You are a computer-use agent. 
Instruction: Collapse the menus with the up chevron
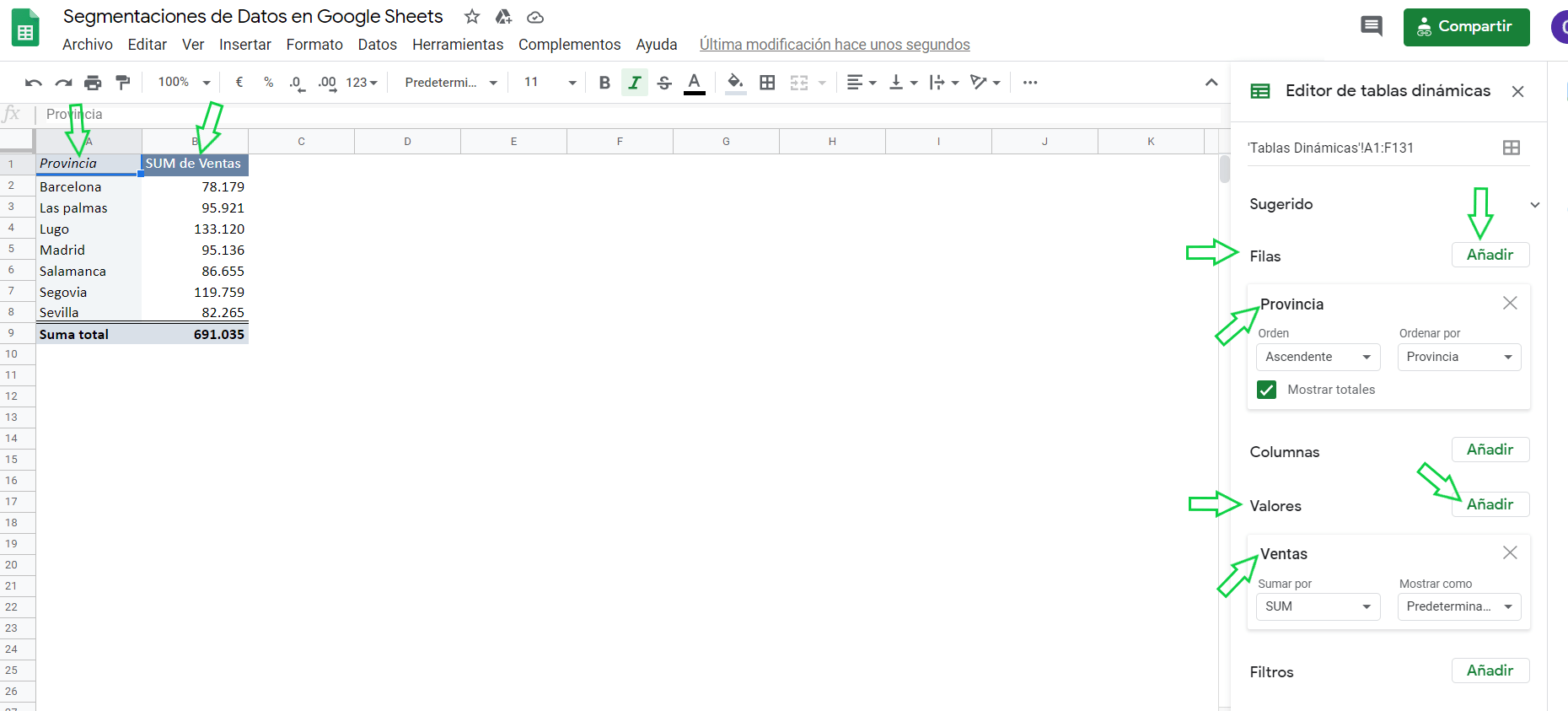tap(1211, 83)
